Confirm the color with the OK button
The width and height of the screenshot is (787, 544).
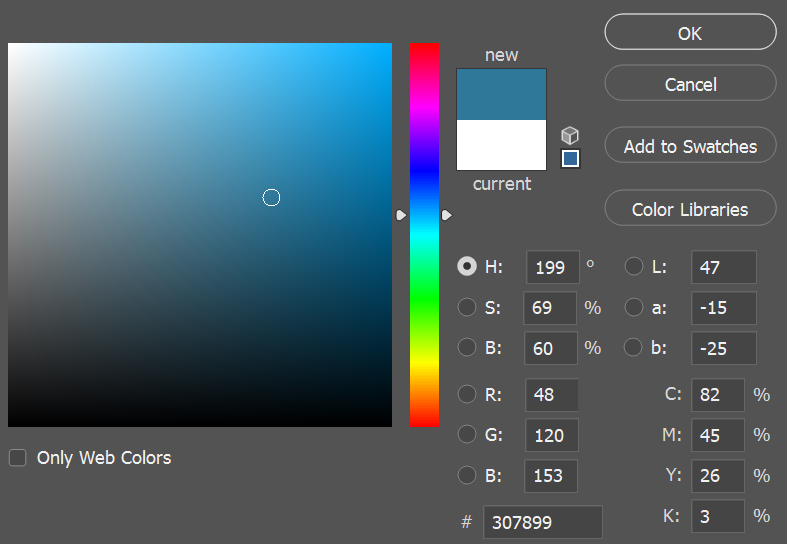click(690, 32)
